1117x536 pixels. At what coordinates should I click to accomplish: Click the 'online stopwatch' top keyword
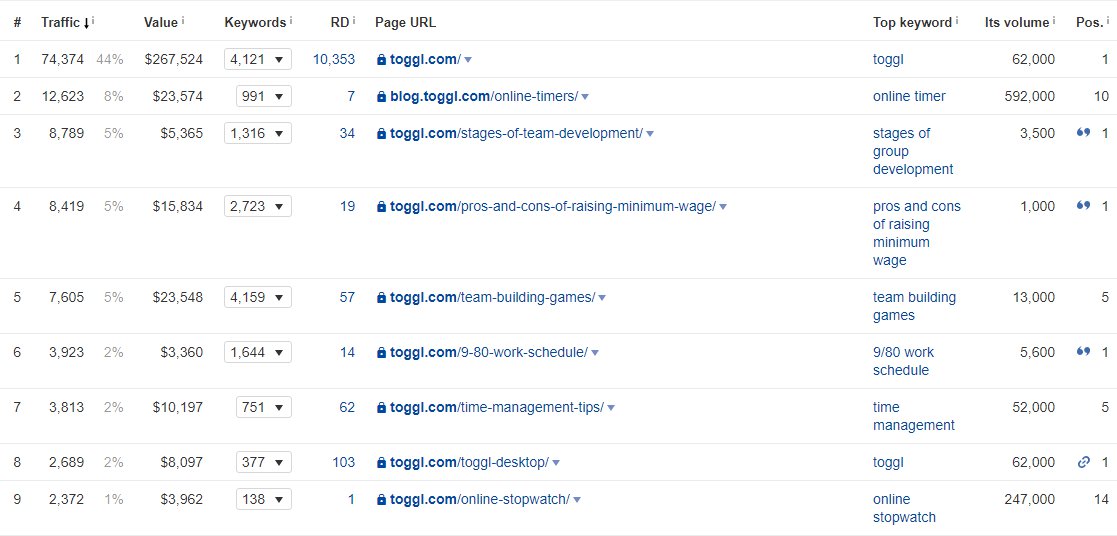(x=904, y=508)
